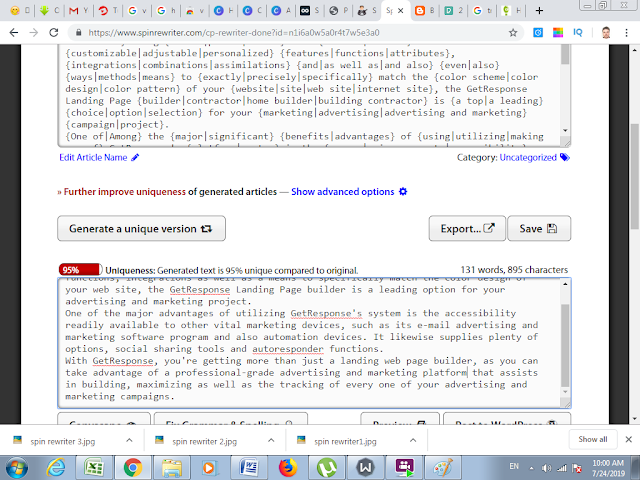Image resolution: width=640 pixels, height=480 pixels.
Task: Click the address bar URL
Action: [233, 33]
